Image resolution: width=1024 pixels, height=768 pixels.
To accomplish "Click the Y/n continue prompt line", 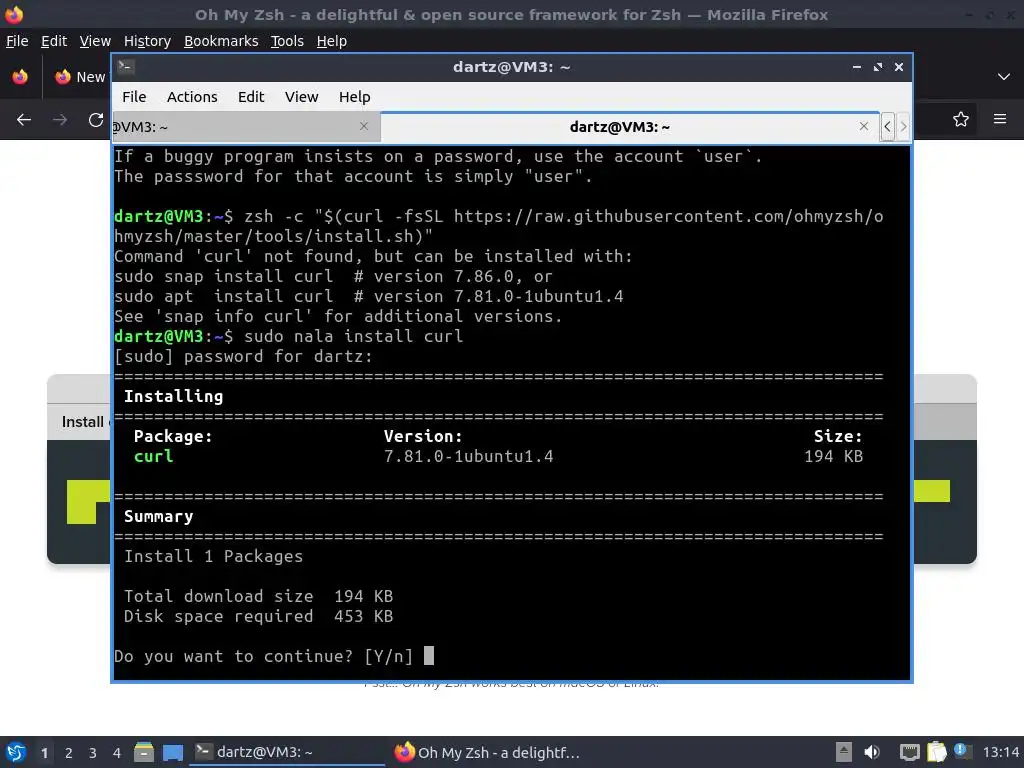I will pos(274,656).
